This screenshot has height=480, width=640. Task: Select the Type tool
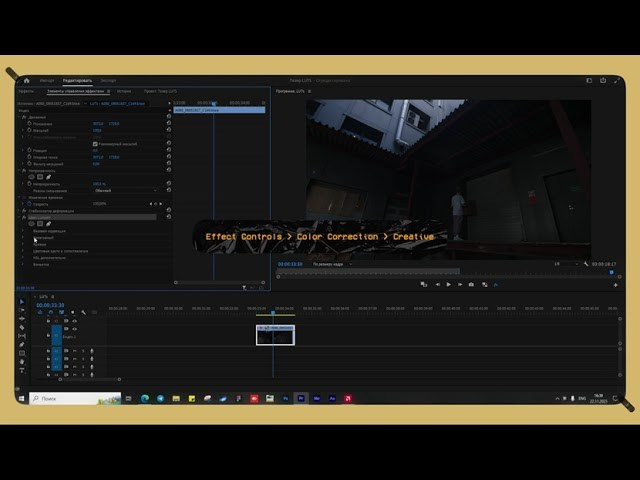[x=22, y=370]
